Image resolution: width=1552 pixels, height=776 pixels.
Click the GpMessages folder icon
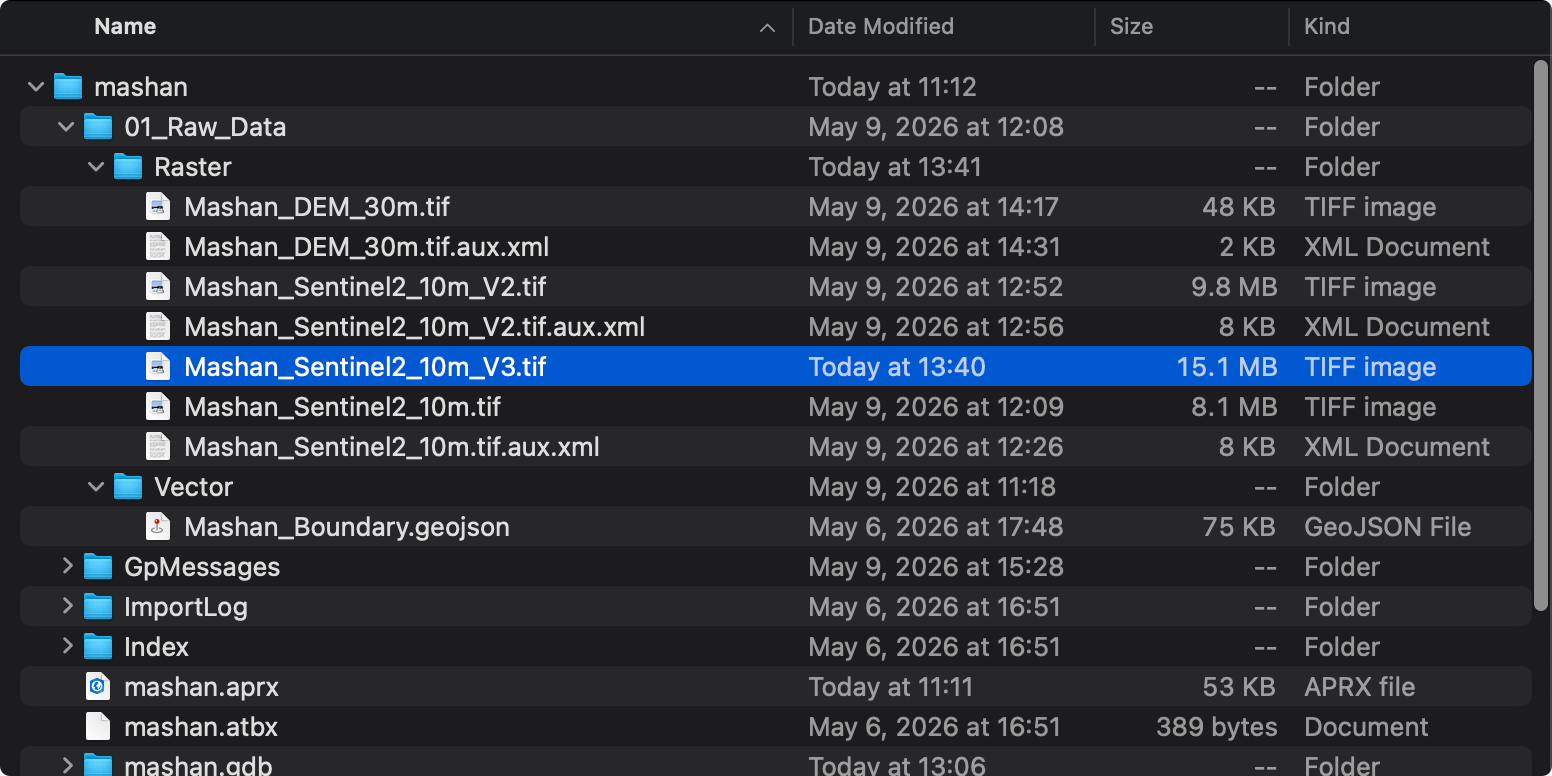[x=97, y=567]
